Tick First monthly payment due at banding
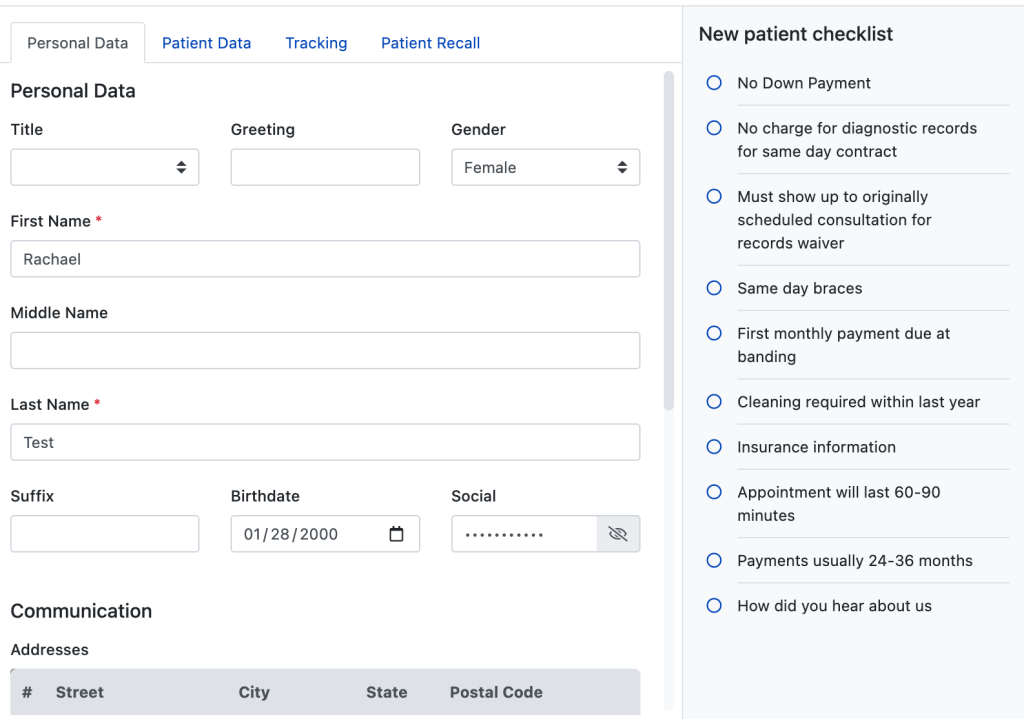This screenshot has height=719, width=1024. point(714,333)
